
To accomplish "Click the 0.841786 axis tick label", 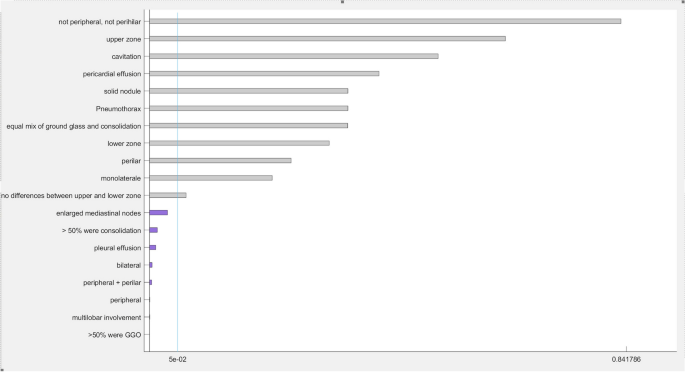I will pos(626,359).
